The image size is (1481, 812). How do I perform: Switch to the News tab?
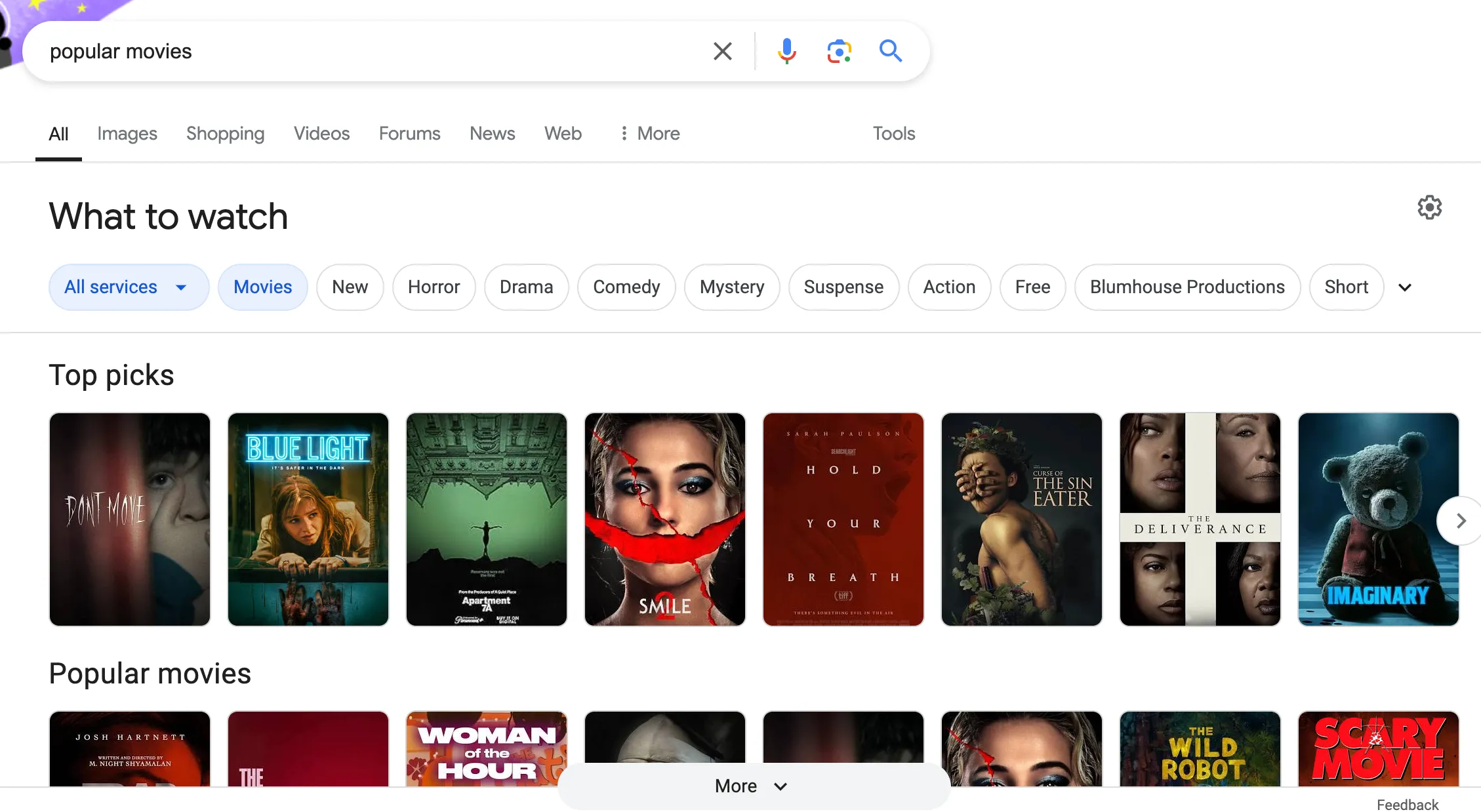[x=493, y=134]
